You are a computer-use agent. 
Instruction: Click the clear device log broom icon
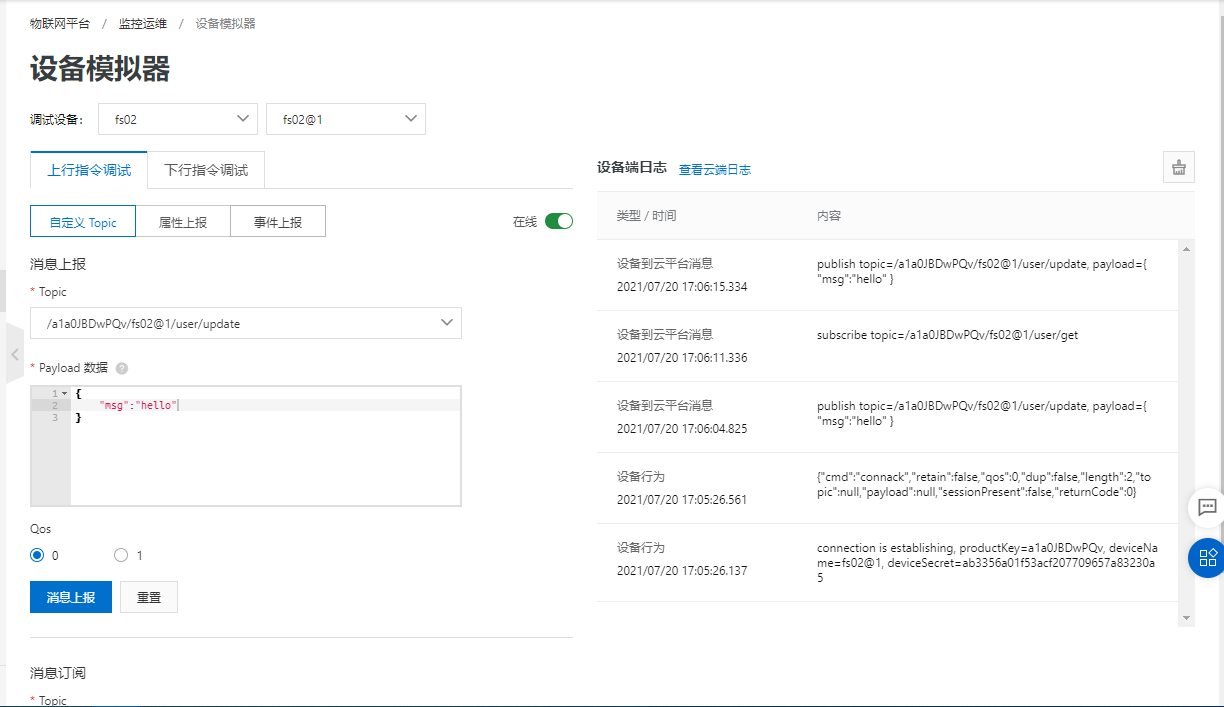[1178, 168]
